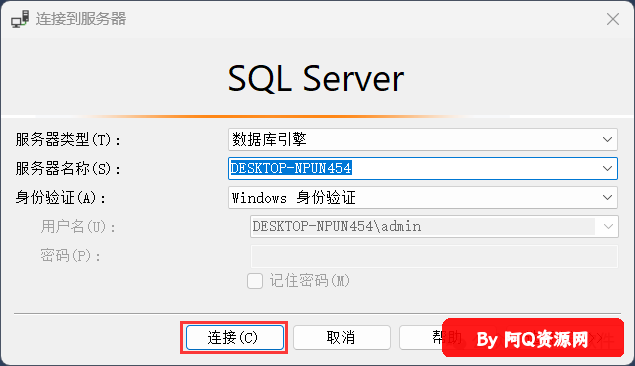Click the DESKTOP-NPUN454\admin username field
635x366 pixels.
point(434,226)
